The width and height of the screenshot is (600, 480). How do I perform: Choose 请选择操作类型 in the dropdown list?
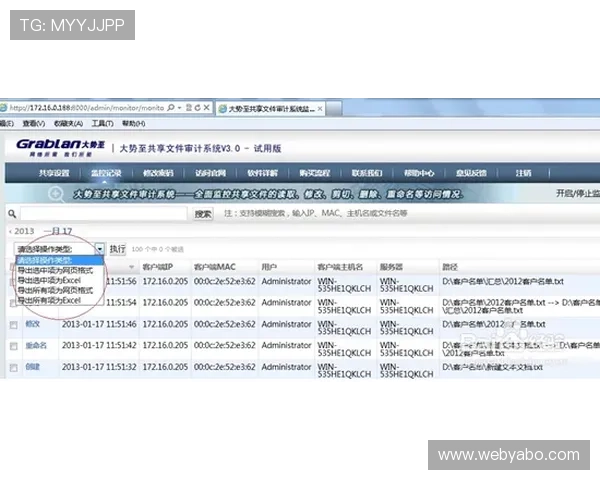(59, 261)
